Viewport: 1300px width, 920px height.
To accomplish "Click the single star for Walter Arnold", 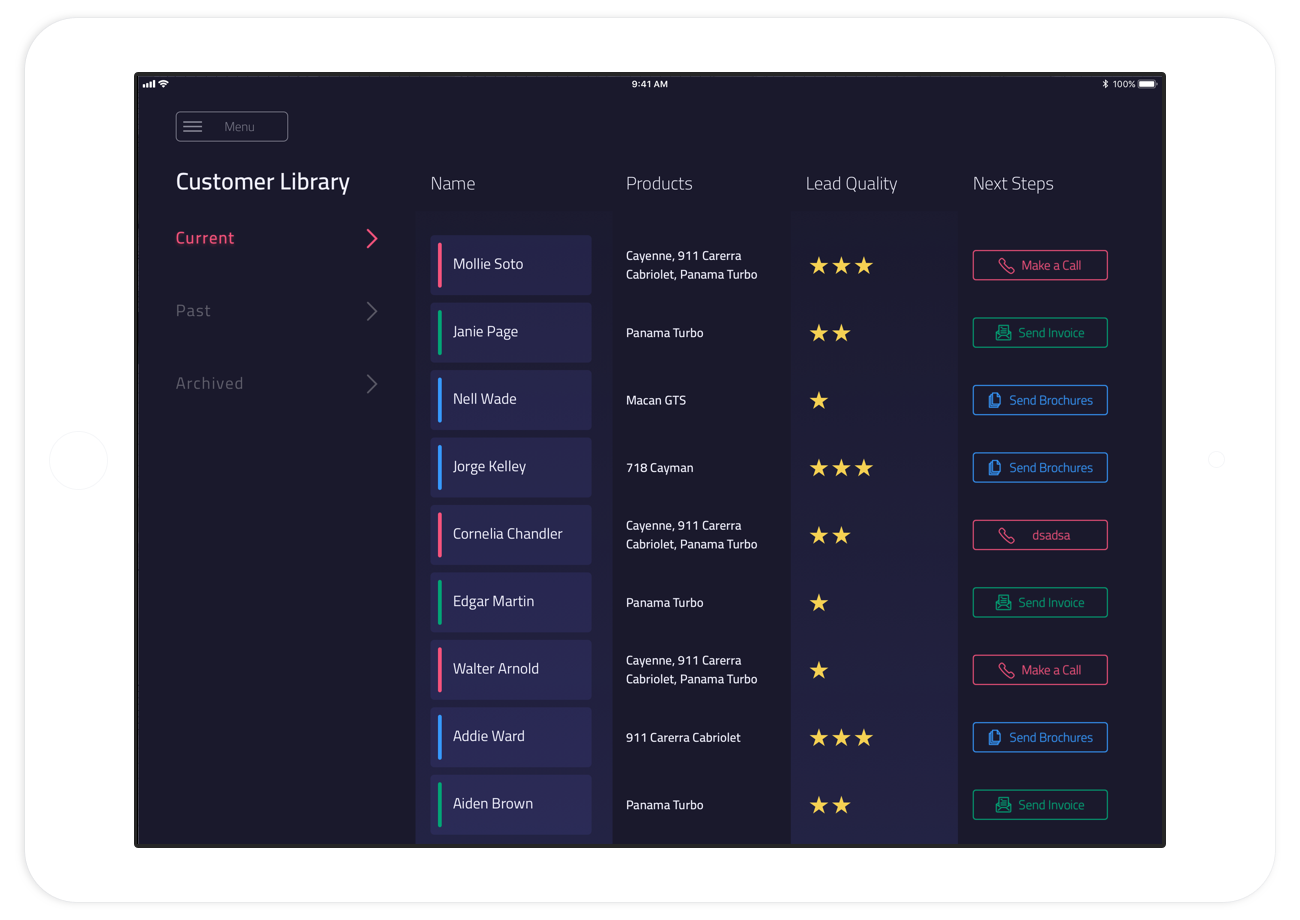I will pyautogui.click(x=819, y=670).
